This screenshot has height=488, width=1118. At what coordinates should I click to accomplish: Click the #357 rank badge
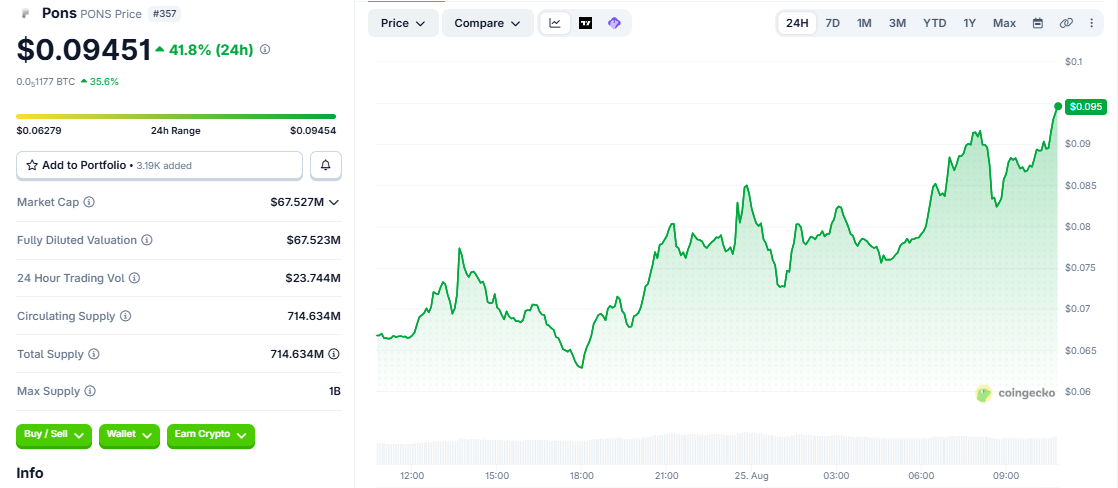(165, 14)
